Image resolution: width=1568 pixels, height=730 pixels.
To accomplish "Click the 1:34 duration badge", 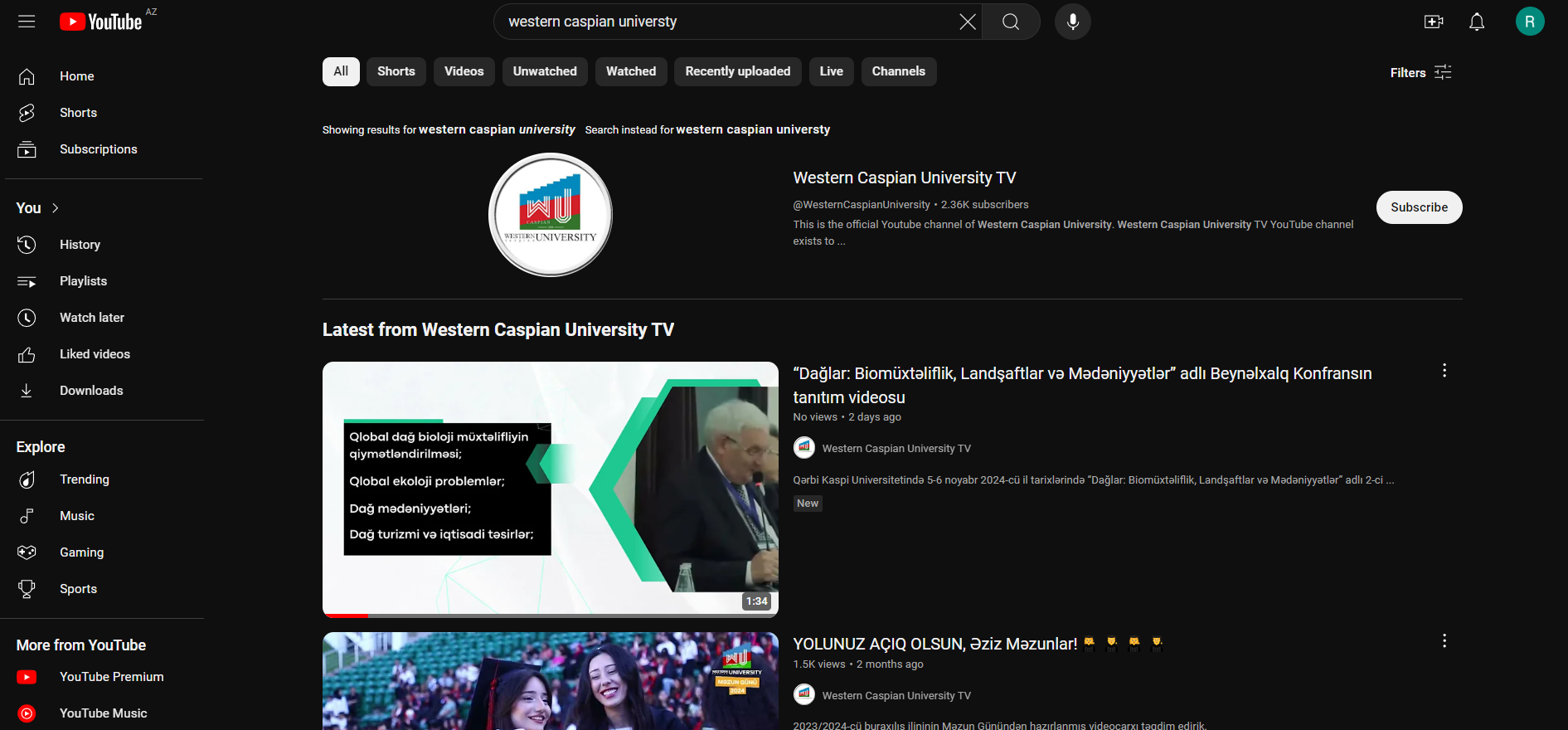I will (756, 601).
